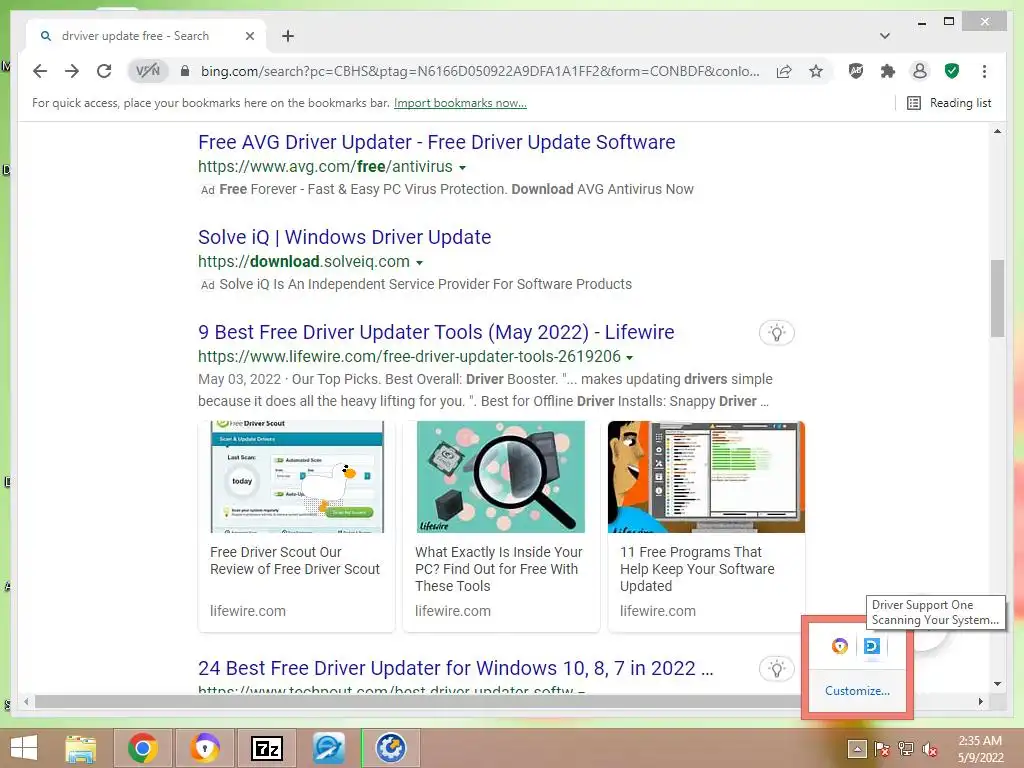The height and width of the screenshot is (768, 1024).
Task: Expand dropdown next to lifewire.com URL
Action: [630, 358]
